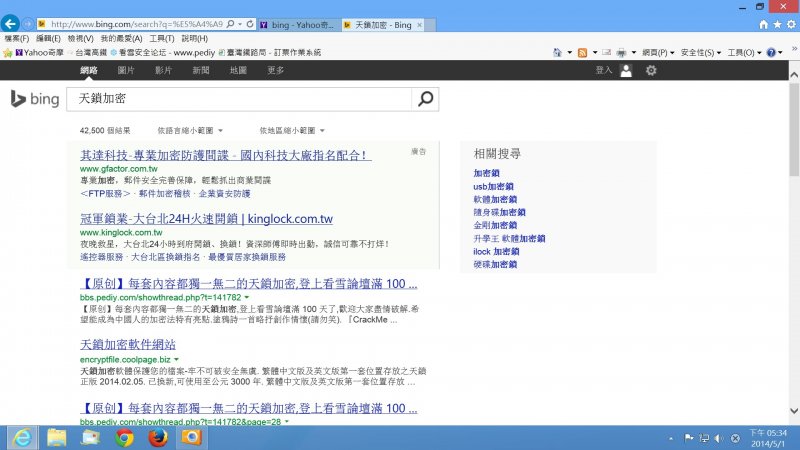Expand the address bar dropdown arrow
The width and height of the screenshot is (800, 450).
point(240,24)
